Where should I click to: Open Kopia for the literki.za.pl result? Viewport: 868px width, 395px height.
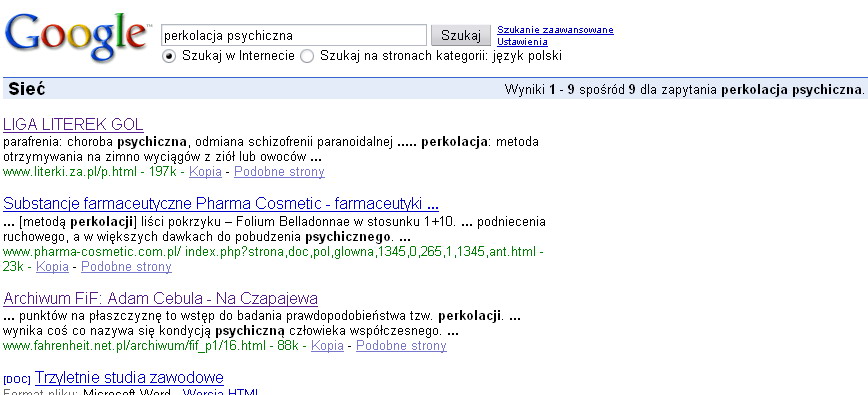pyautogui.click(x=205, y=171)
